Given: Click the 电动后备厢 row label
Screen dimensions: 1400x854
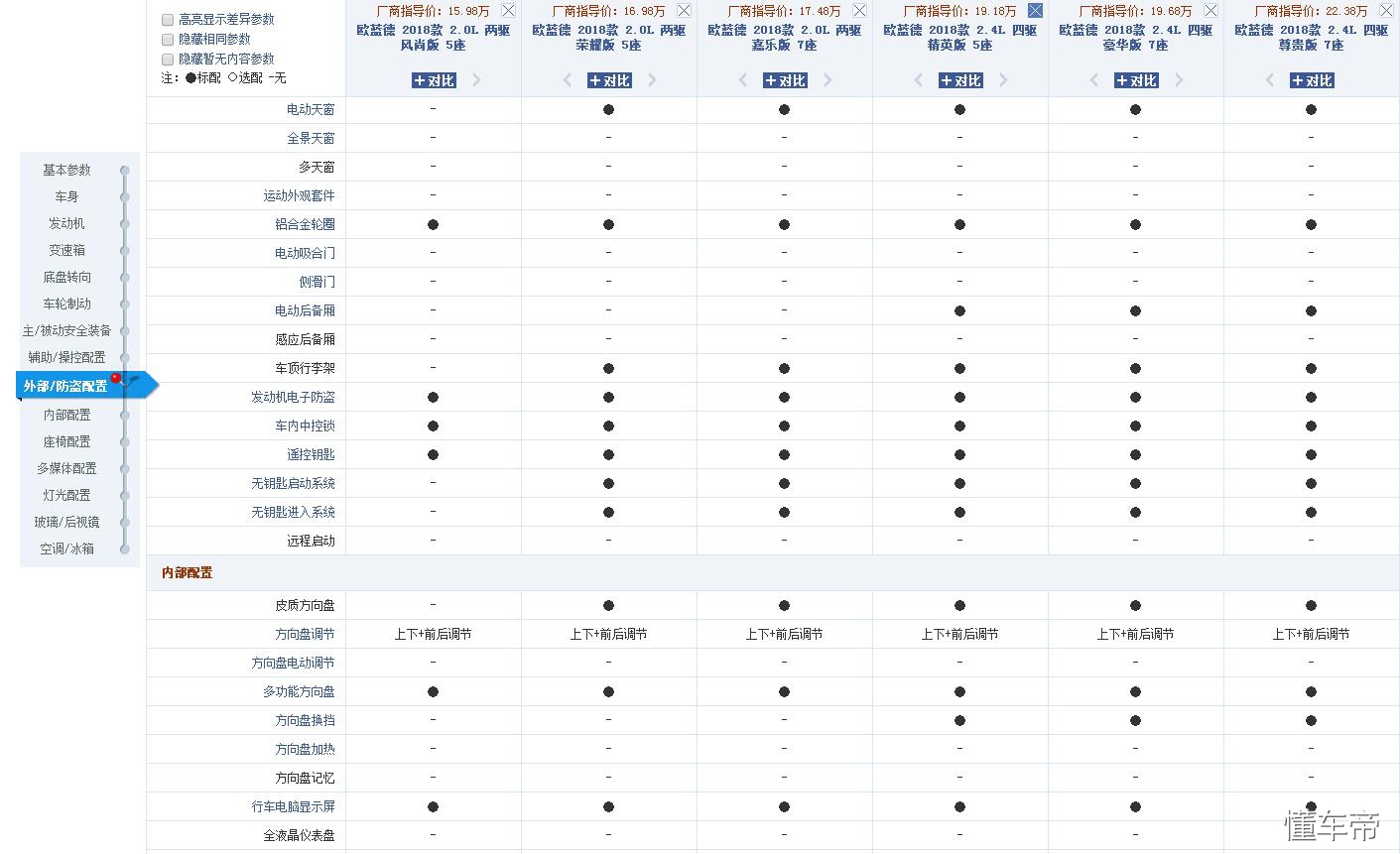Looking at the screenshot, I should point(305,310).
